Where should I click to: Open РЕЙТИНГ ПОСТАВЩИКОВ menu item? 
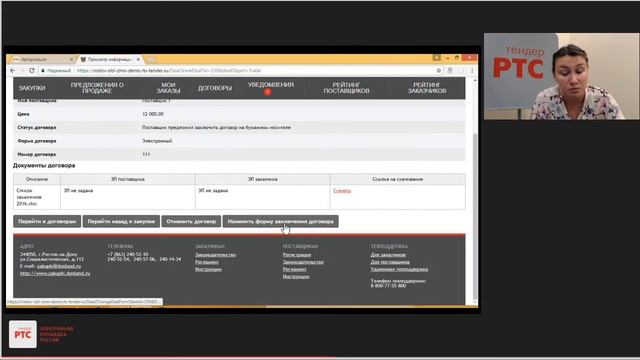(x=347, y=88)
